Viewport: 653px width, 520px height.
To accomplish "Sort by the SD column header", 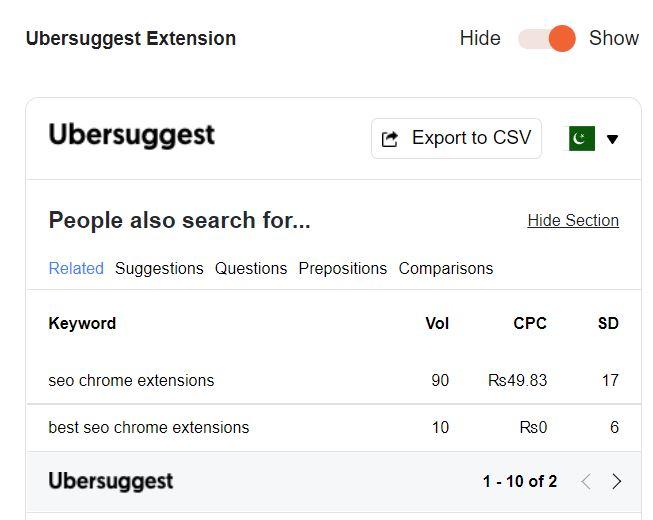I will [608, 323].
